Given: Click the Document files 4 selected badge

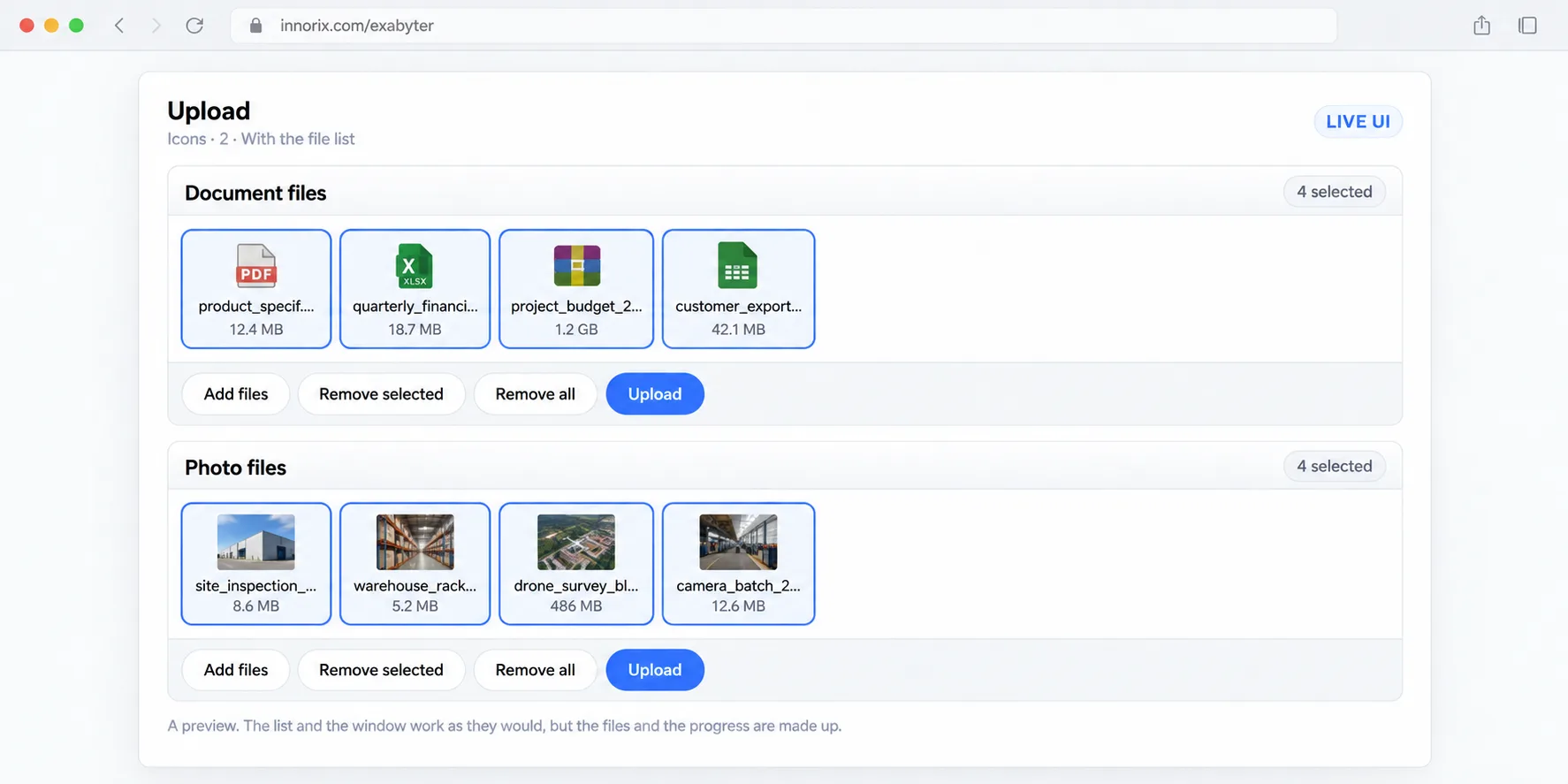Looking at the screenshot, I should (x=1335, y=192).
